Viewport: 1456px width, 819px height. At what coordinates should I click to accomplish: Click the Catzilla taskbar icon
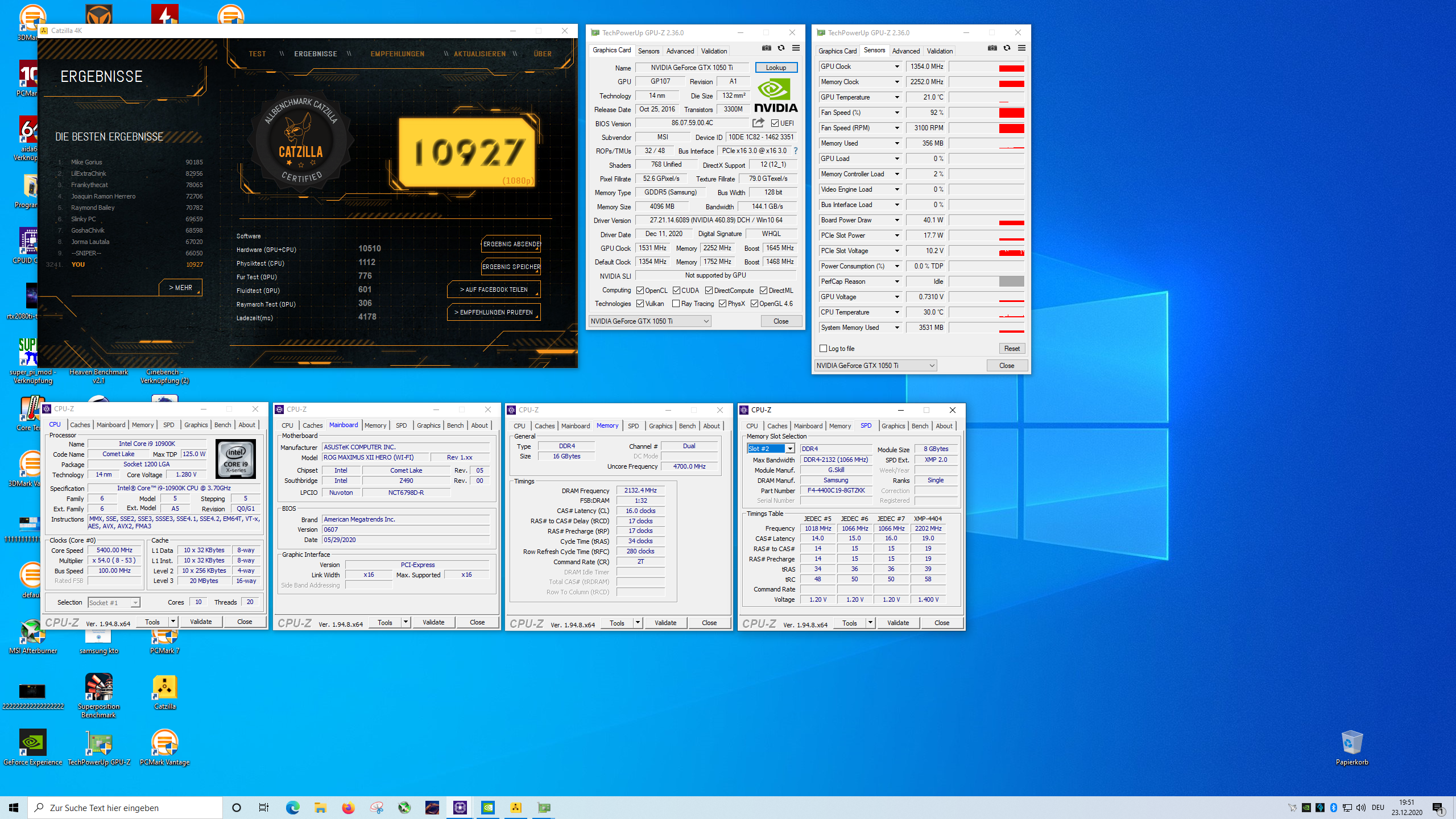[516, 808]
